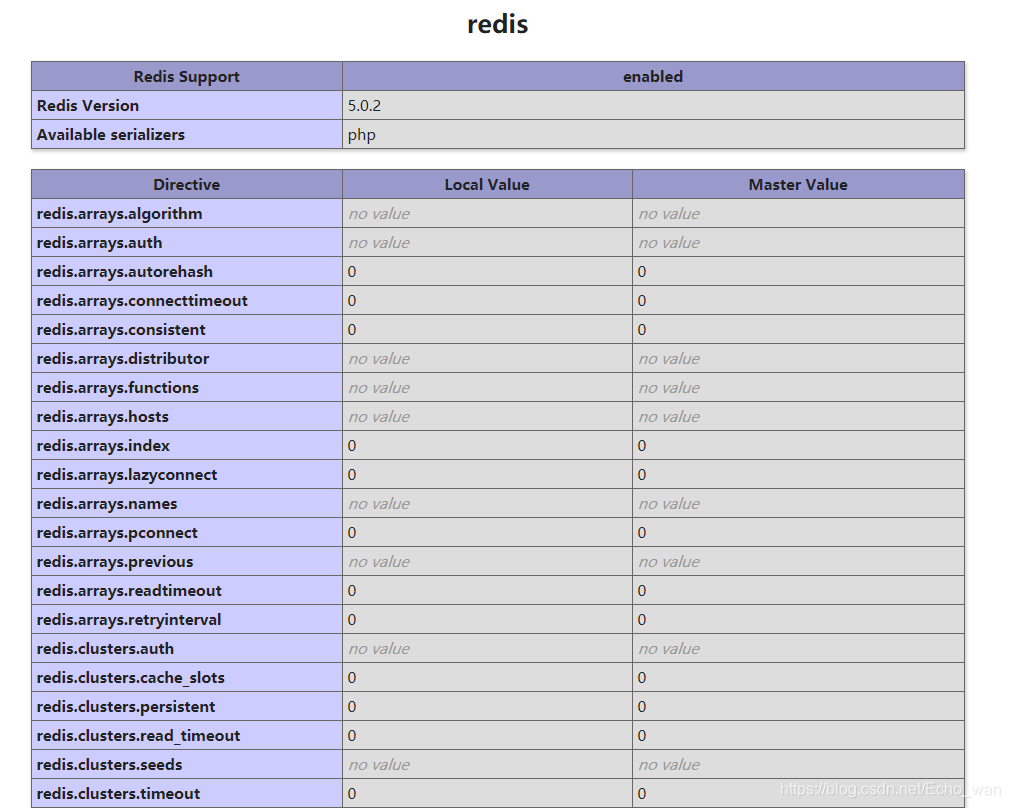
Task: Select the 'redis.arrays.previous' directive
Action: point(115,562)
